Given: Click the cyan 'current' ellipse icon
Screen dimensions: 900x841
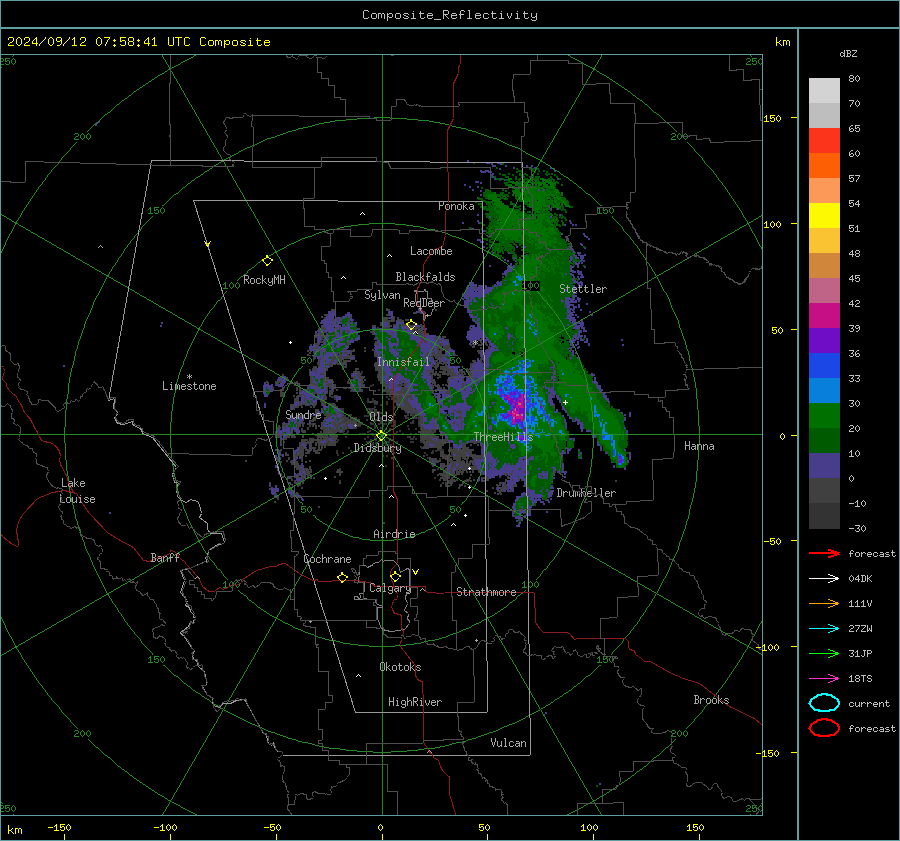Looking at the screenshot, I should [x=824, y=703].
